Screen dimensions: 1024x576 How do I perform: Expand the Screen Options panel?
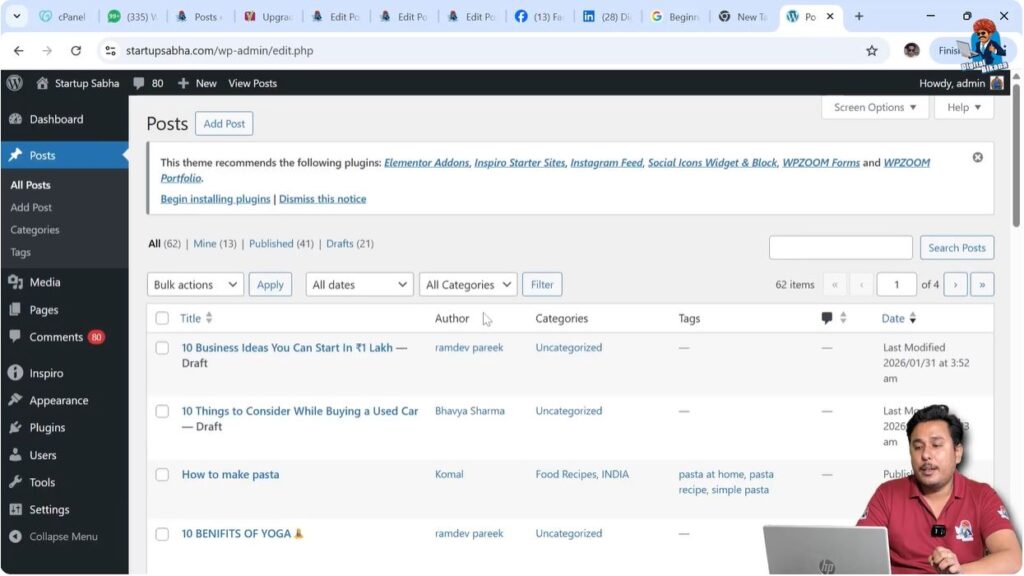[874, 107]
